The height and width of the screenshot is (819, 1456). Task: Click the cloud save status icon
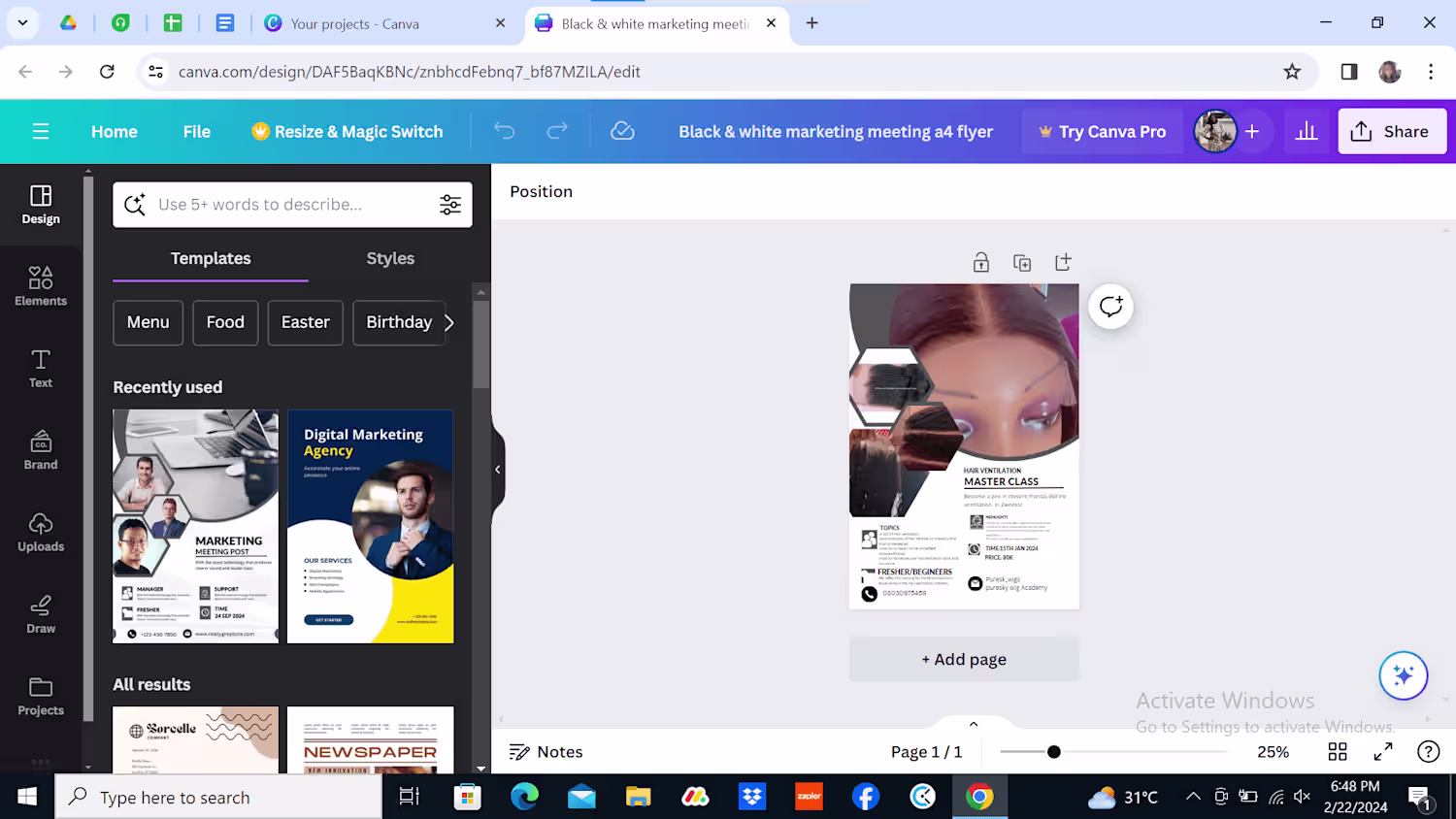pos(622,131)
